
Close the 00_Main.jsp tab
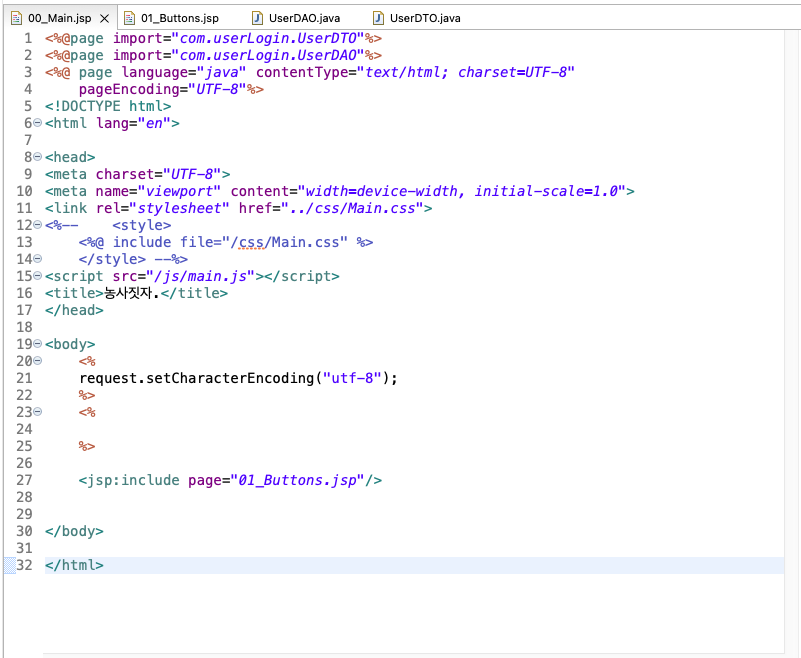click(105, 19)
